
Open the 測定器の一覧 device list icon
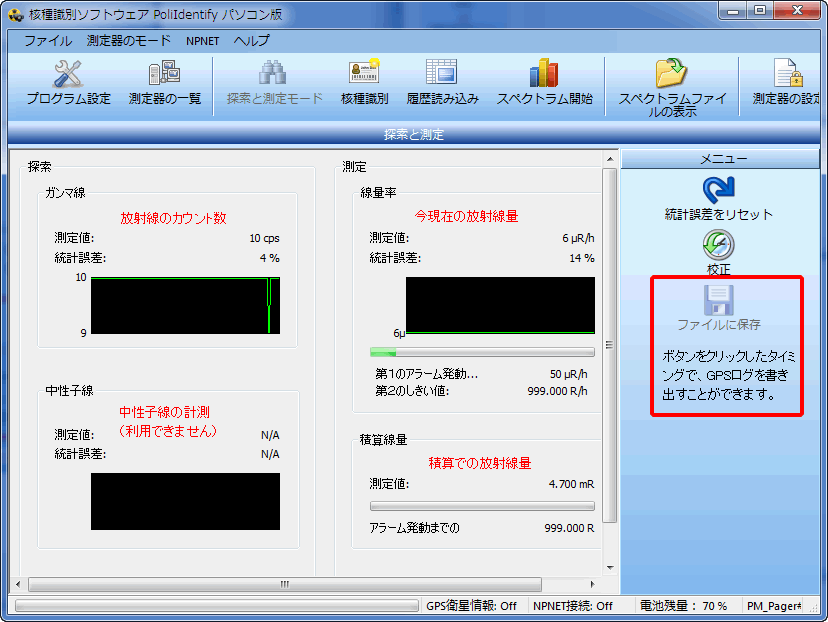(x=164, y=73)
